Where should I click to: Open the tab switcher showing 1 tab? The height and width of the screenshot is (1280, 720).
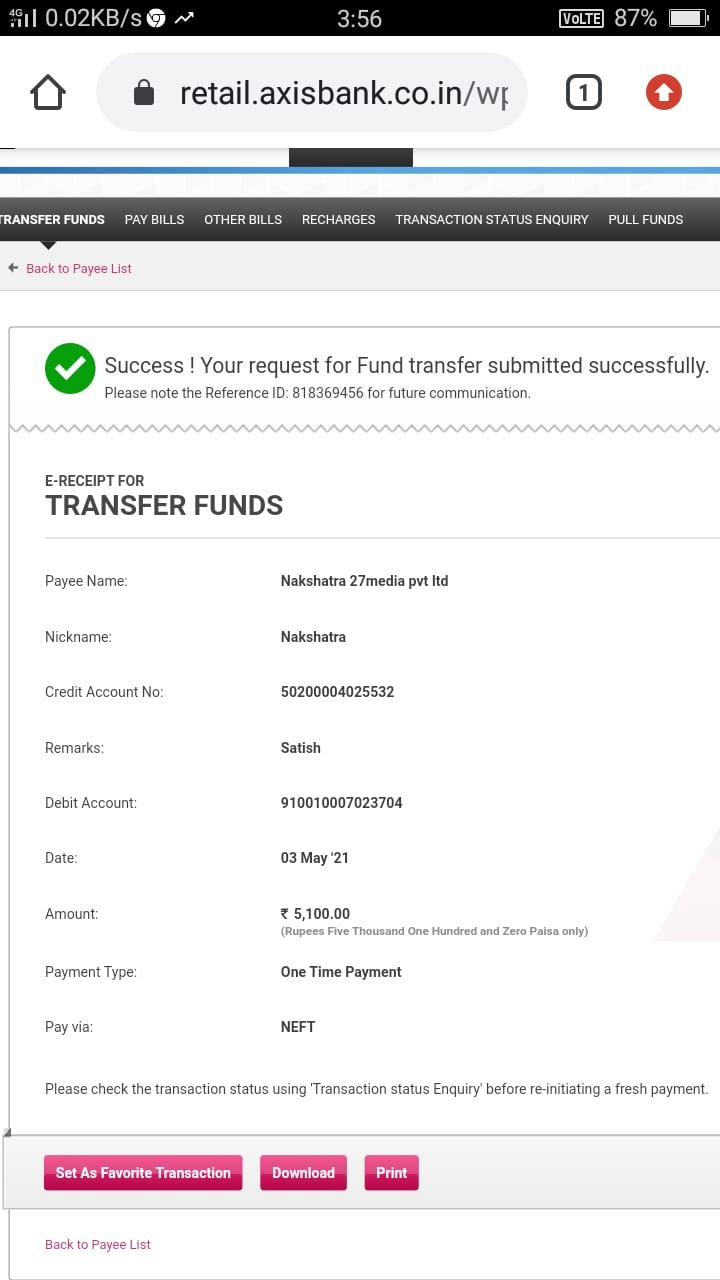tap(584, 93)
